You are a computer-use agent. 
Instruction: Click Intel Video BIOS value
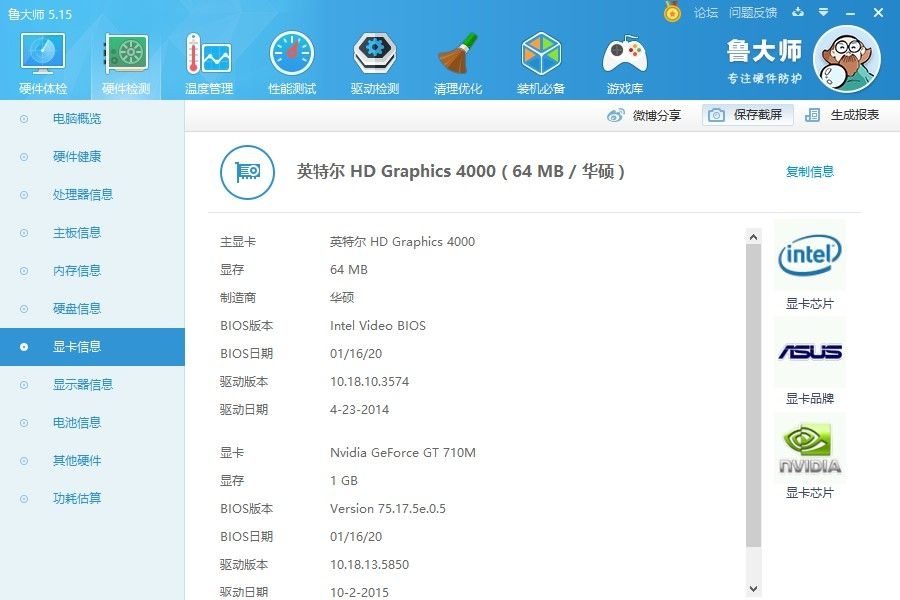point(378,326)
